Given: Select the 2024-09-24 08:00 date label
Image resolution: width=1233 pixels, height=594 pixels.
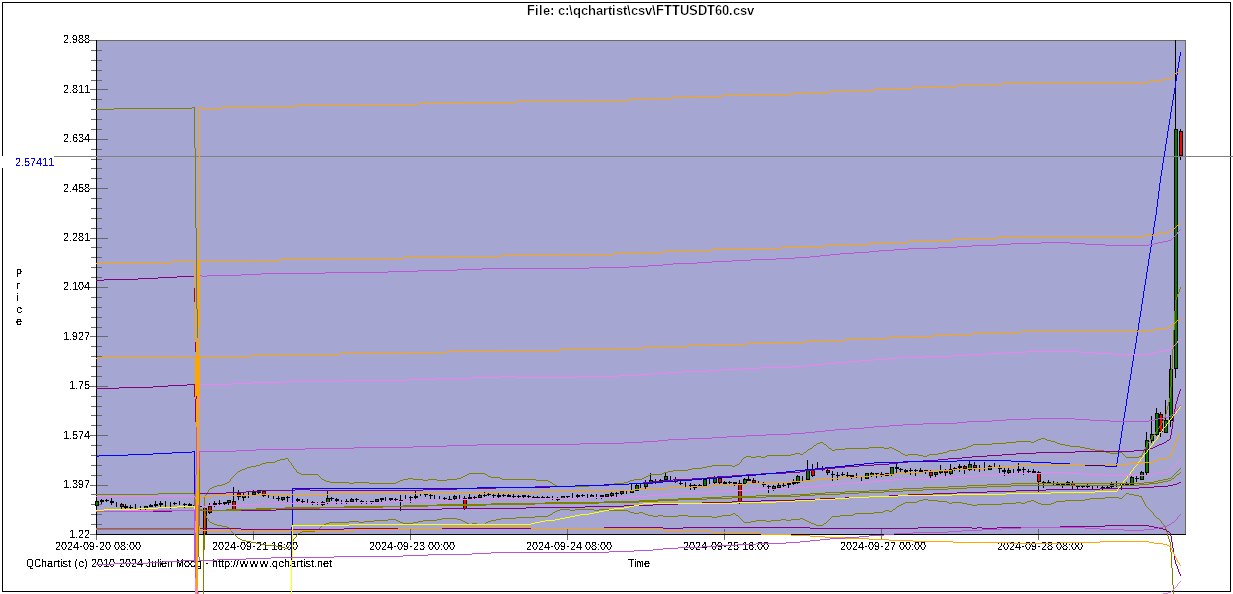Looking at the screenshot, I should click(568, 546).
